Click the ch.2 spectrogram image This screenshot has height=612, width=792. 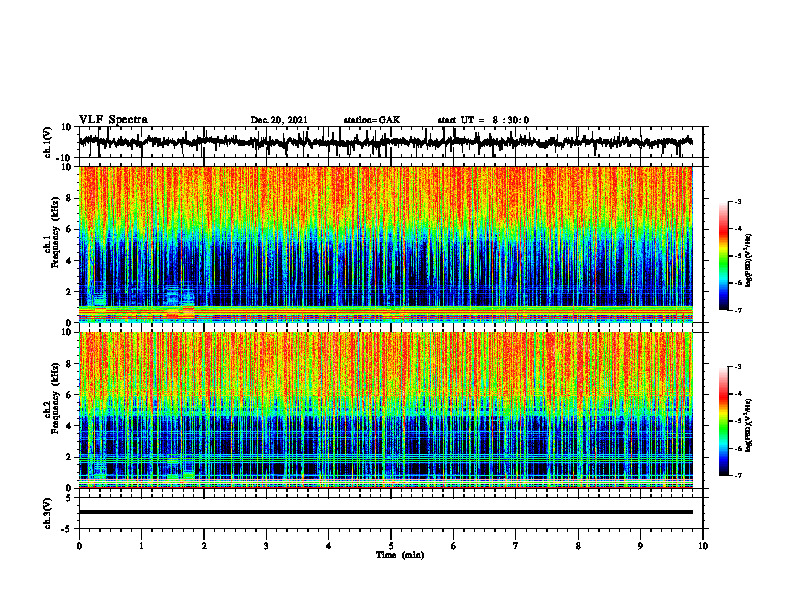click(386, 410)
